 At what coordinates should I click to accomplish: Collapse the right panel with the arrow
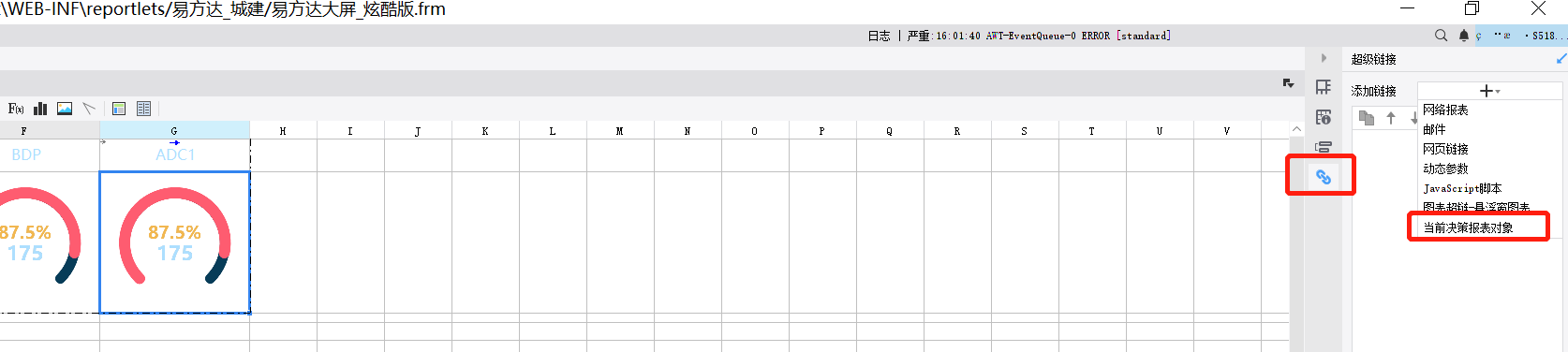point(1324,58)
